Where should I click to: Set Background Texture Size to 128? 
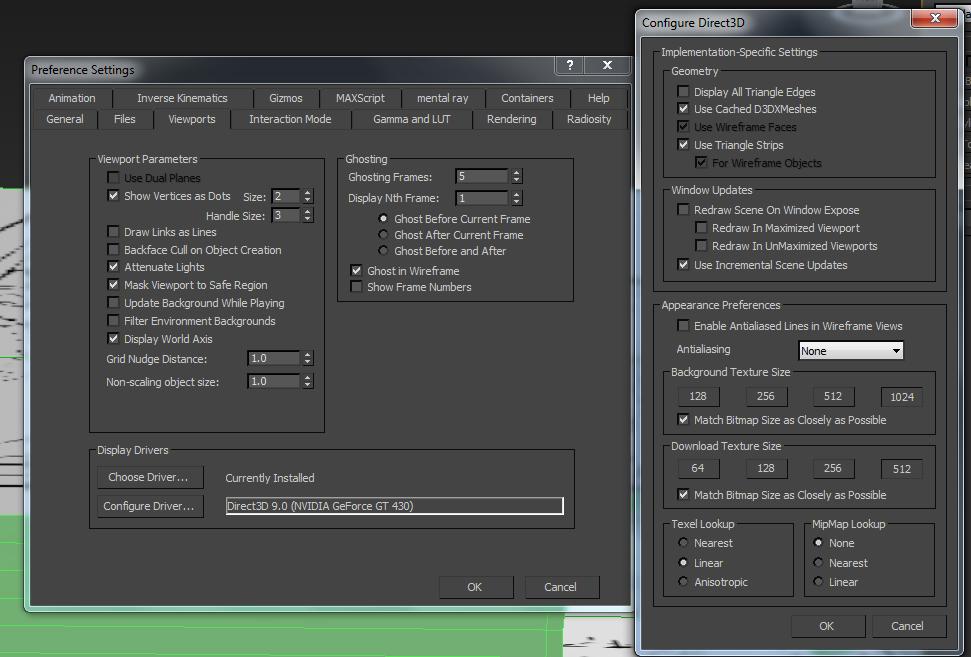pos(698,396)
